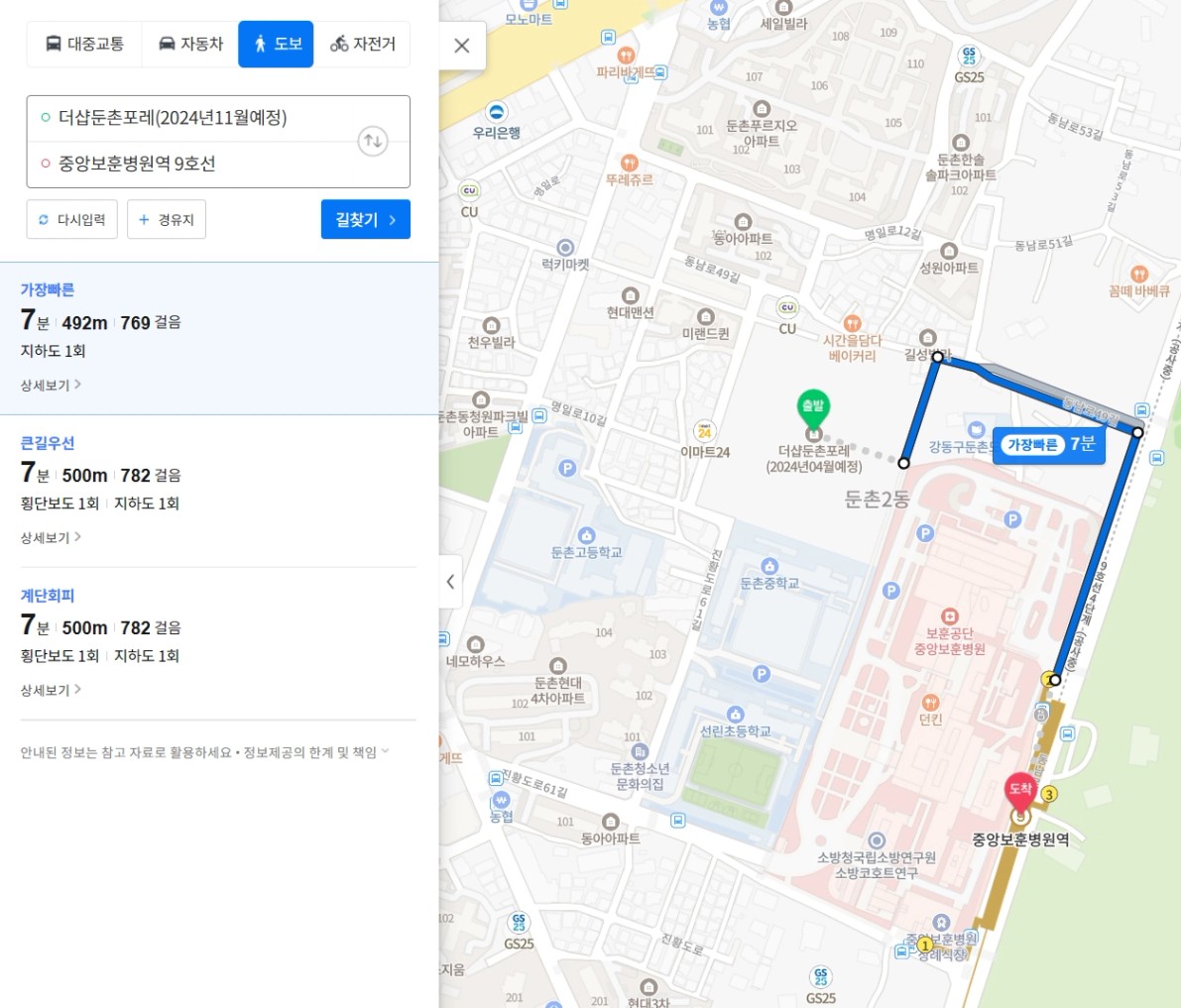
Task: Click the 현대맨션 building icon
Action: click(x=631, y=295)
